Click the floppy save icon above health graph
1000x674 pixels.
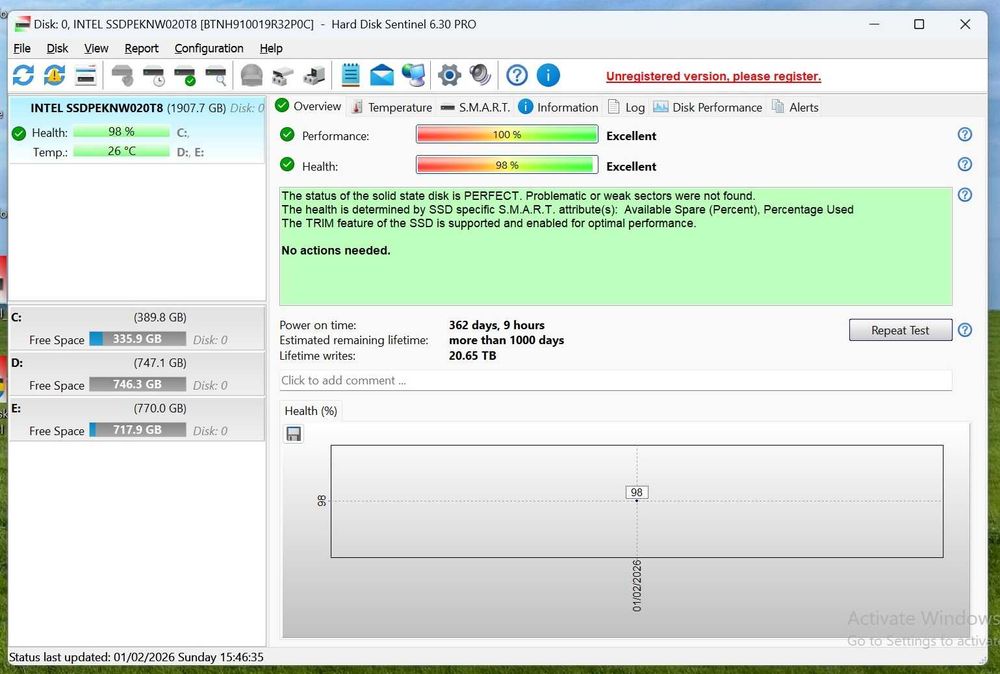tap(294, 434)
